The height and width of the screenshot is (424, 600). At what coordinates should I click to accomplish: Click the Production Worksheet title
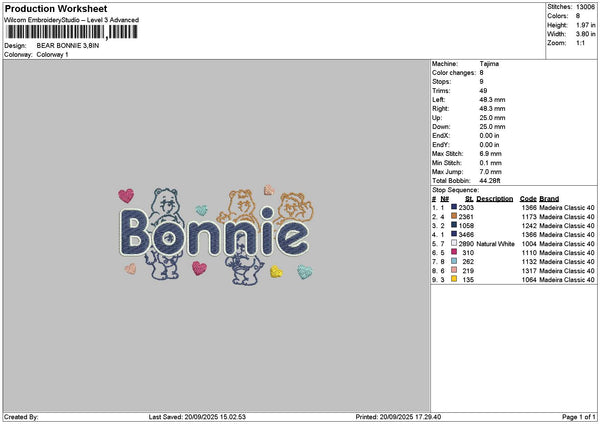tap(56, 9)
